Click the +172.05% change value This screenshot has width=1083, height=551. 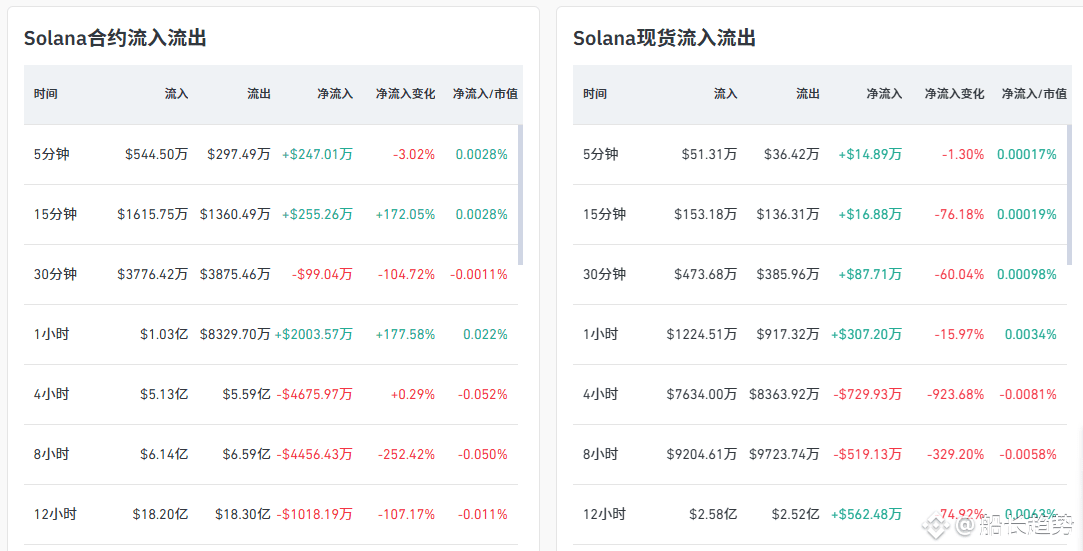coord(405,215)
